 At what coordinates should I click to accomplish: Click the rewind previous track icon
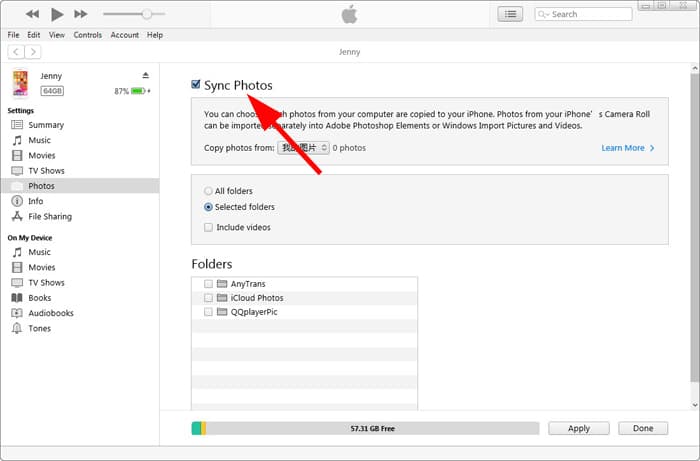tap(33, 14)
